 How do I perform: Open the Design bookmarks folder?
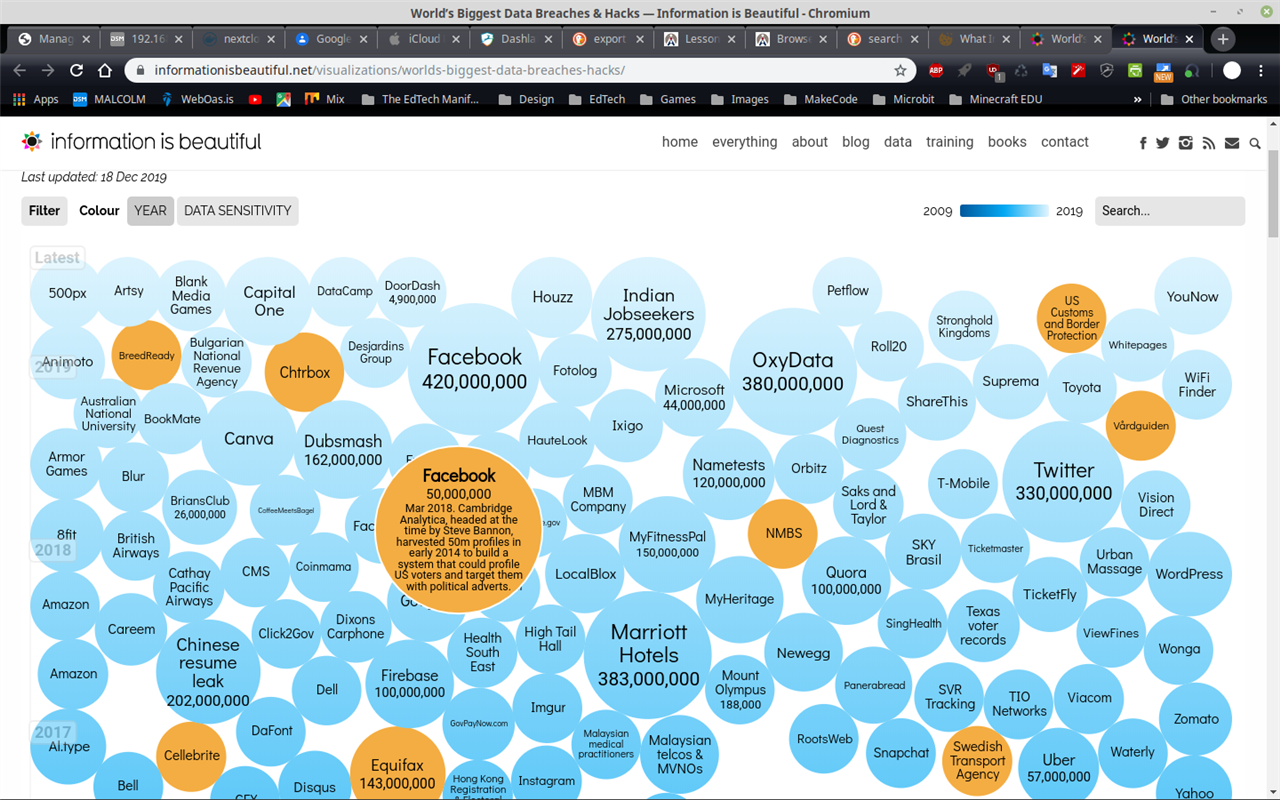[x=526, y=99]
